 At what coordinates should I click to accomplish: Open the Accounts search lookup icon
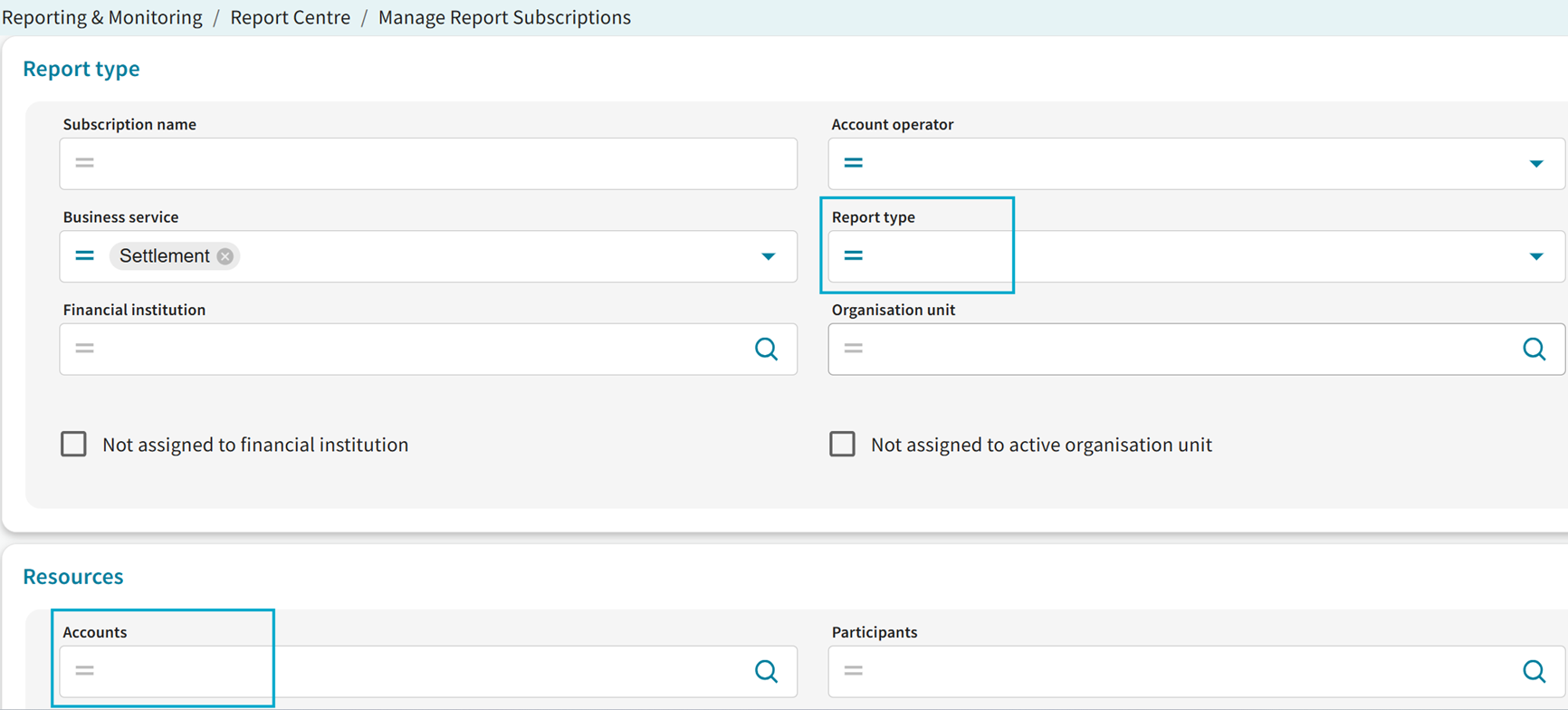click(766, 671)
